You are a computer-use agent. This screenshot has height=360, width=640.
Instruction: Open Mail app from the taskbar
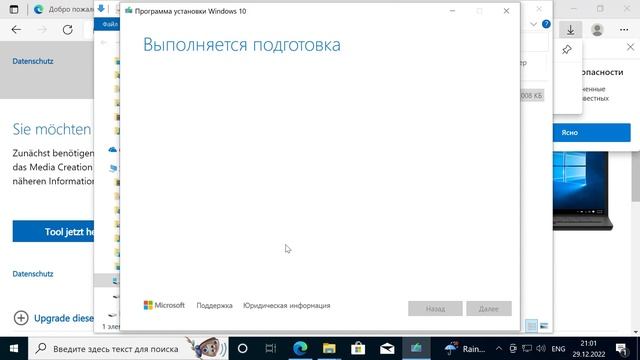tap(387, 349)
